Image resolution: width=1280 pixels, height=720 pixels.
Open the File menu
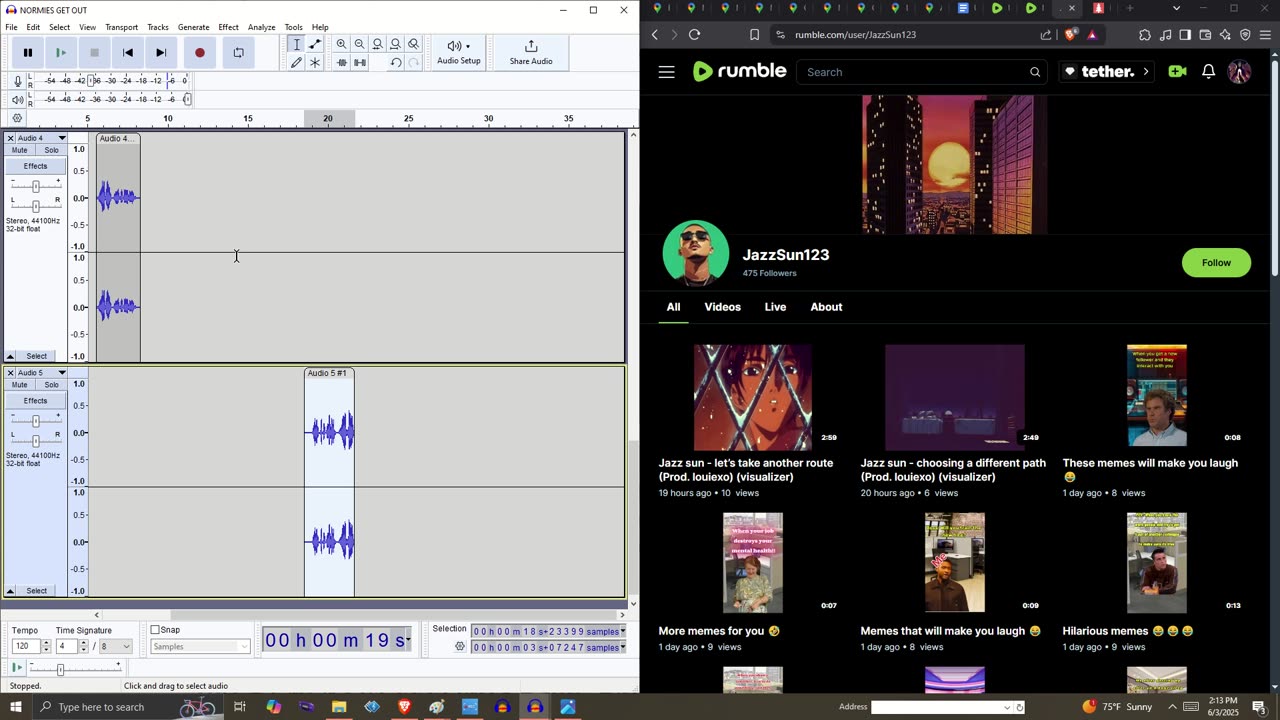(11, 27)
